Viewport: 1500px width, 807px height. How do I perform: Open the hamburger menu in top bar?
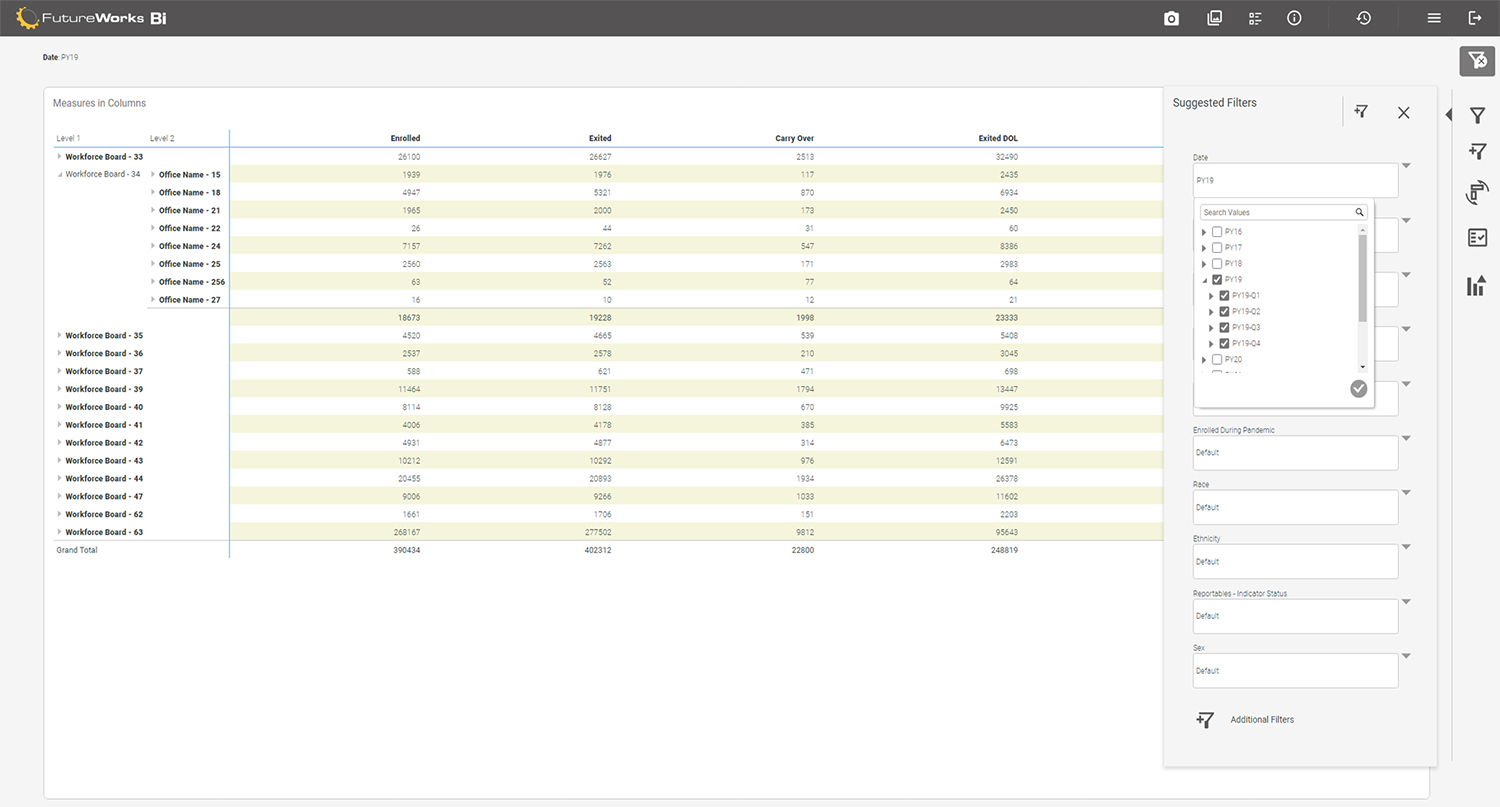[x=1434, y=18]
